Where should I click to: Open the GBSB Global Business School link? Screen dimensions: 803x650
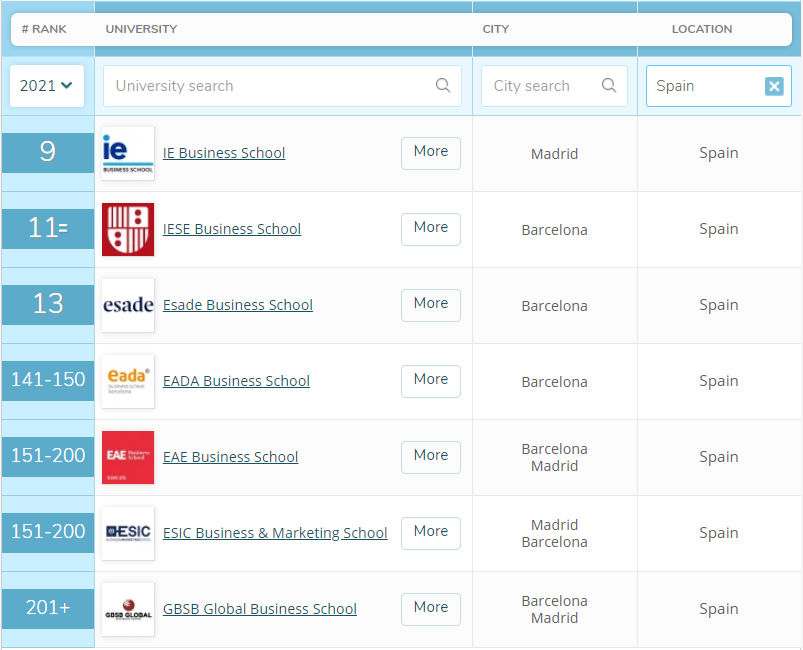260,609
